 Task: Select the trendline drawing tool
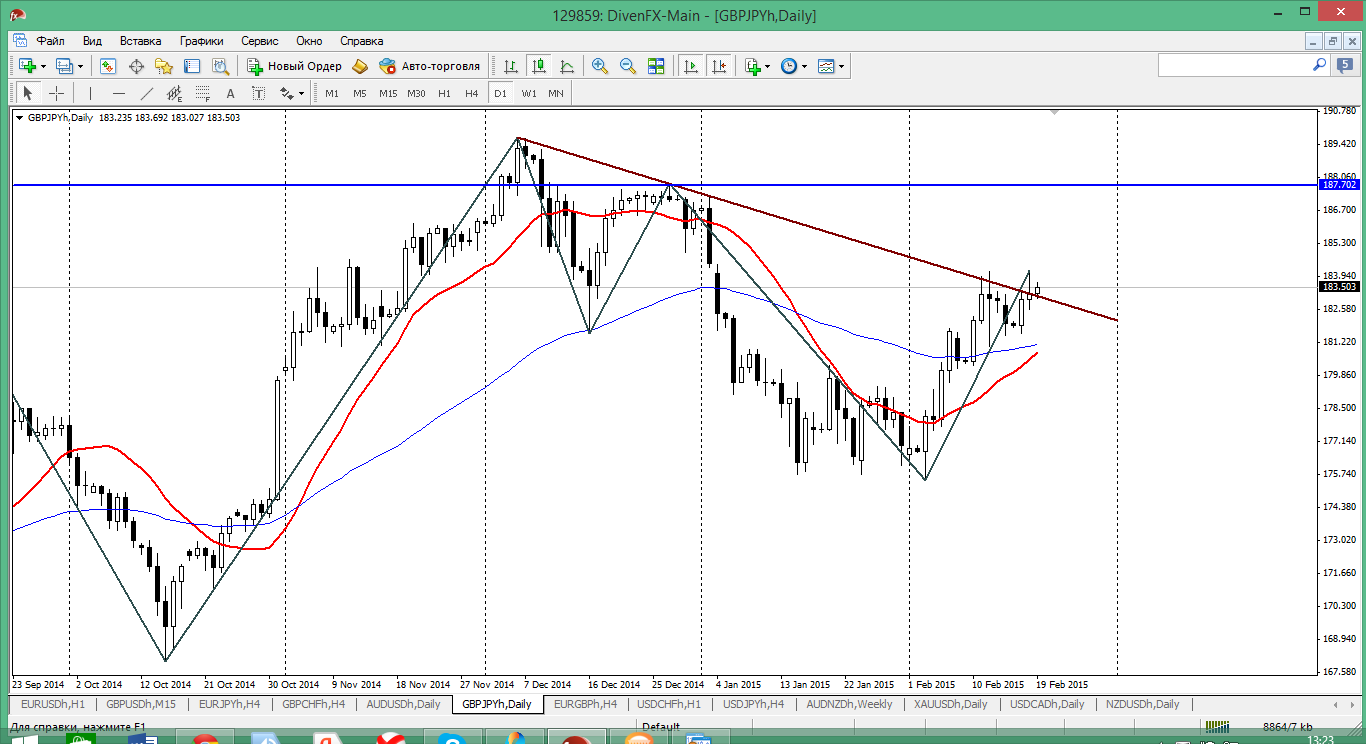coord(147,93)
